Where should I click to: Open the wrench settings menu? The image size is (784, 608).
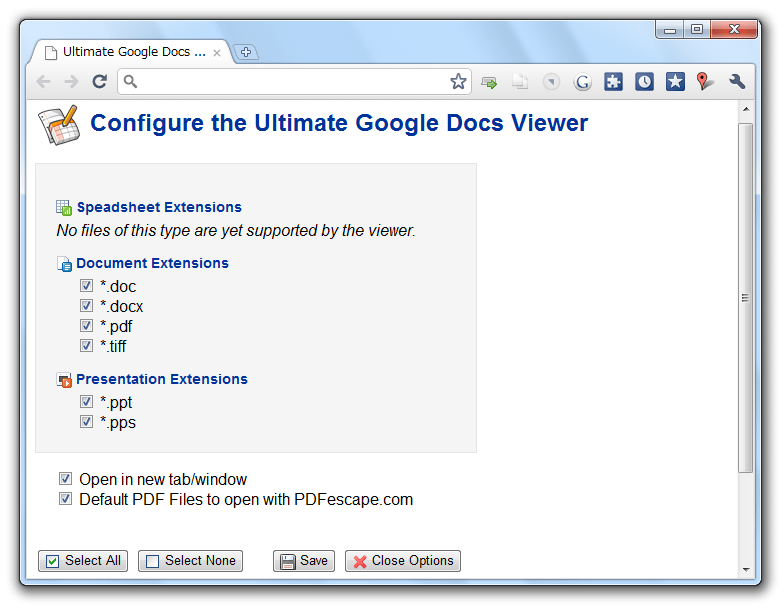[x=737, y=82]
